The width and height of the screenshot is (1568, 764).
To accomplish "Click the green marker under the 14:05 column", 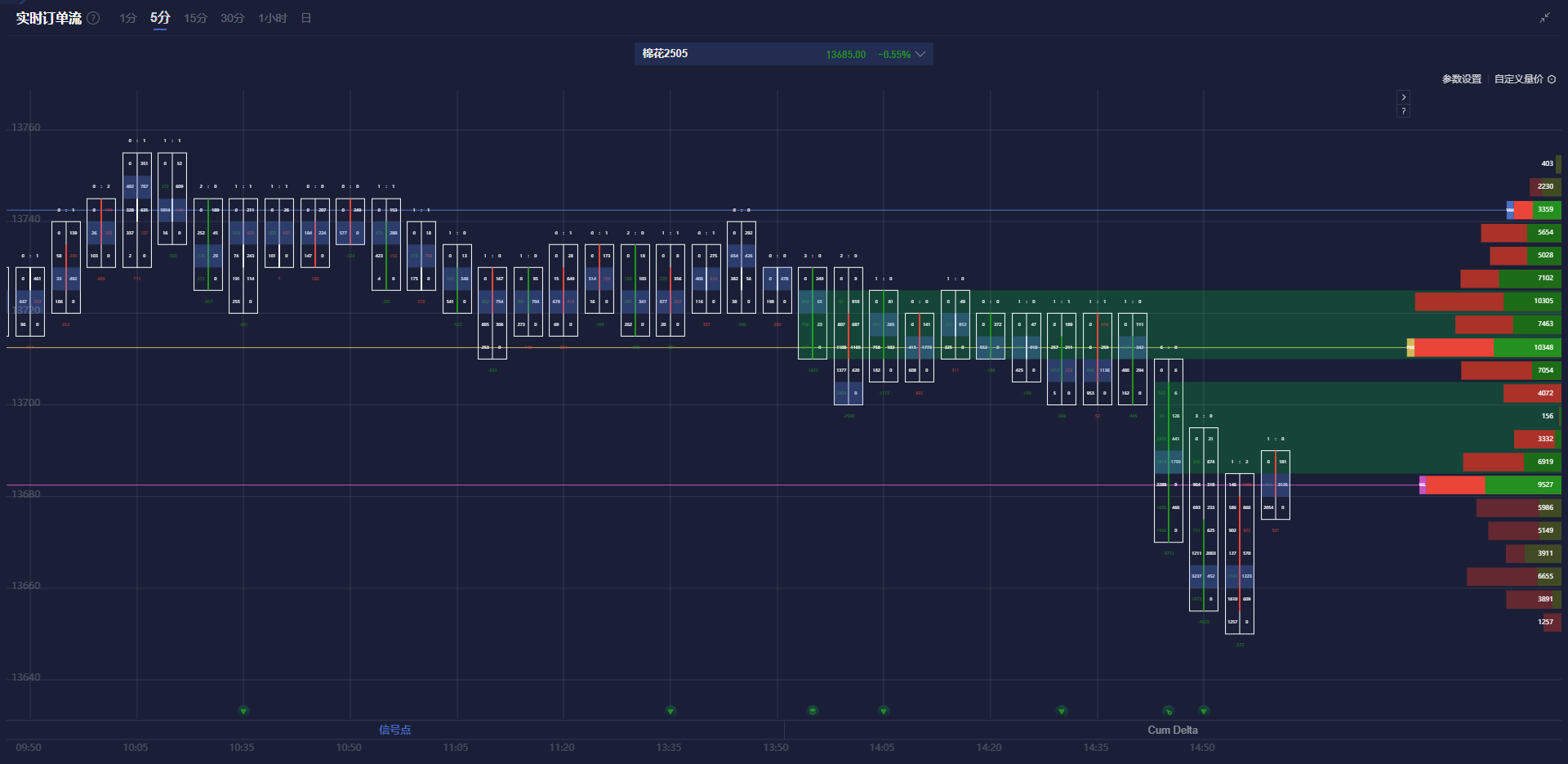I will coord(882,711).
